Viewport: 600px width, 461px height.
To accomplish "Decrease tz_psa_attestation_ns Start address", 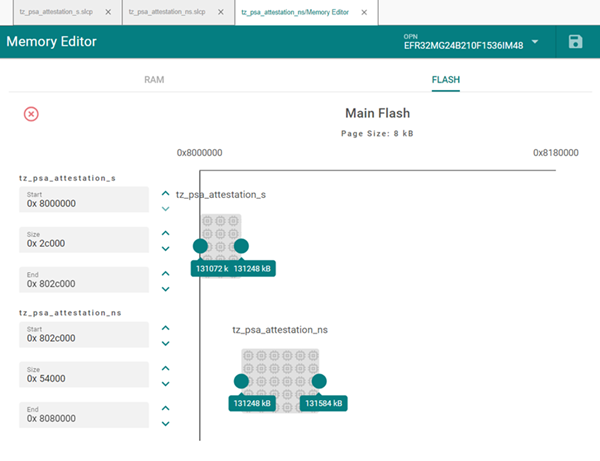I will [x=166, y=343].
